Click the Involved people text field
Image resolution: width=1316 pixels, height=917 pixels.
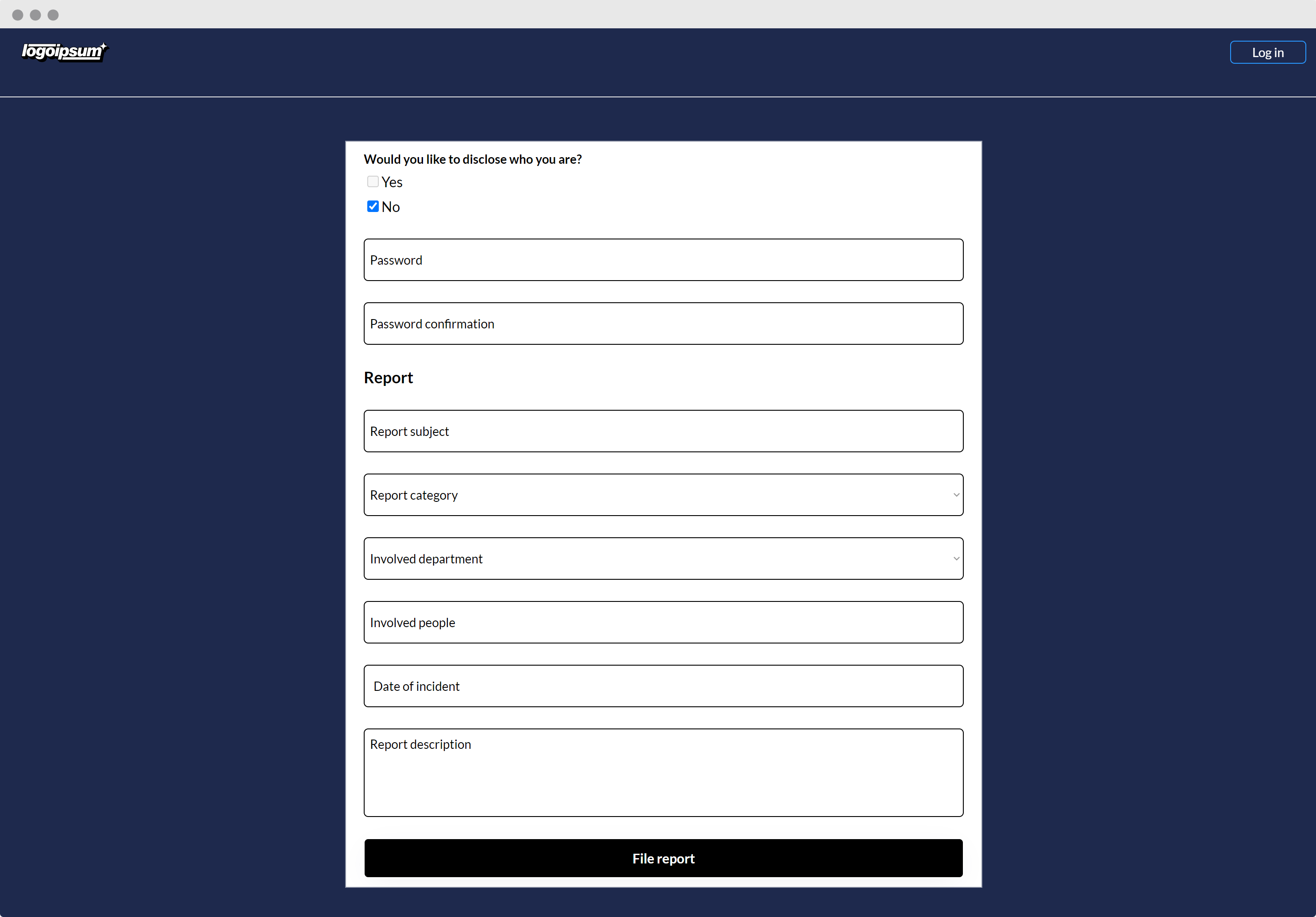click(x=663, y=622)
